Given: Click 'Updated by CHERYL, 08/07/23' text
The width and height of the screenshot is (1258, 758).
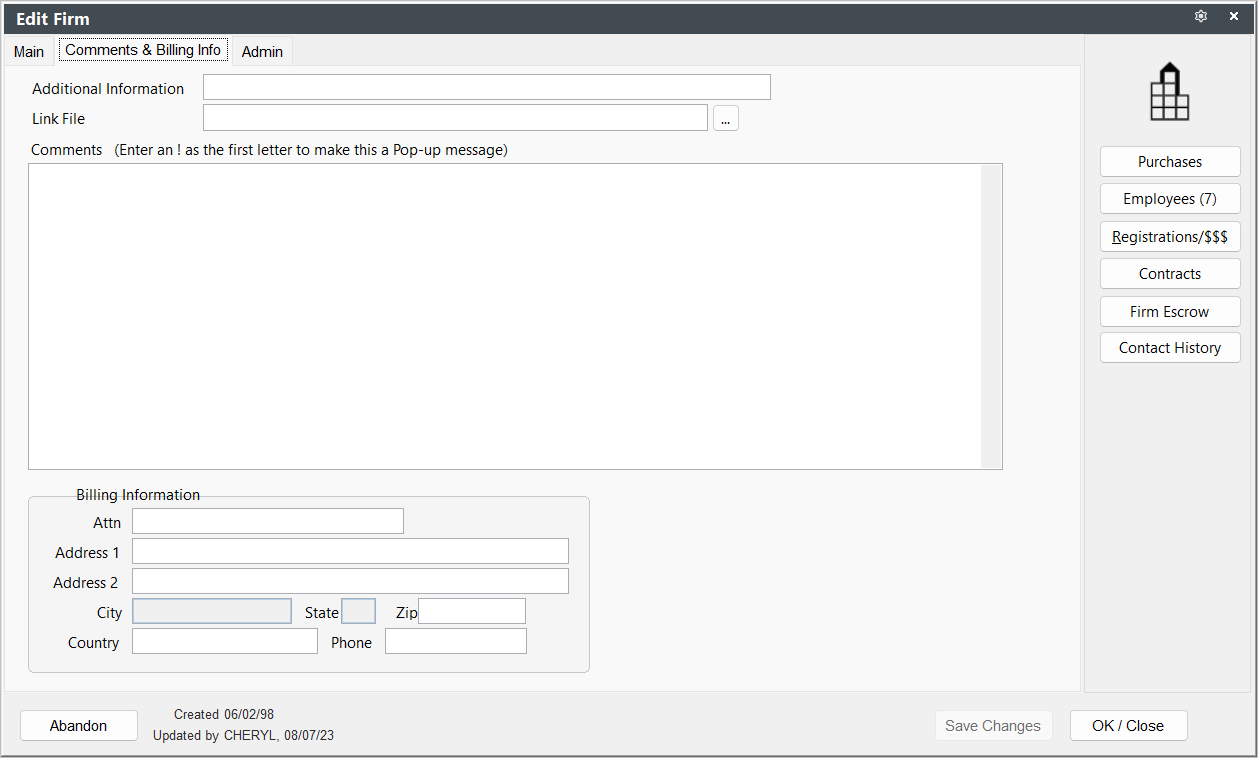Looking at the screenshot, I should pyautogui.click(x=244, y=736).
